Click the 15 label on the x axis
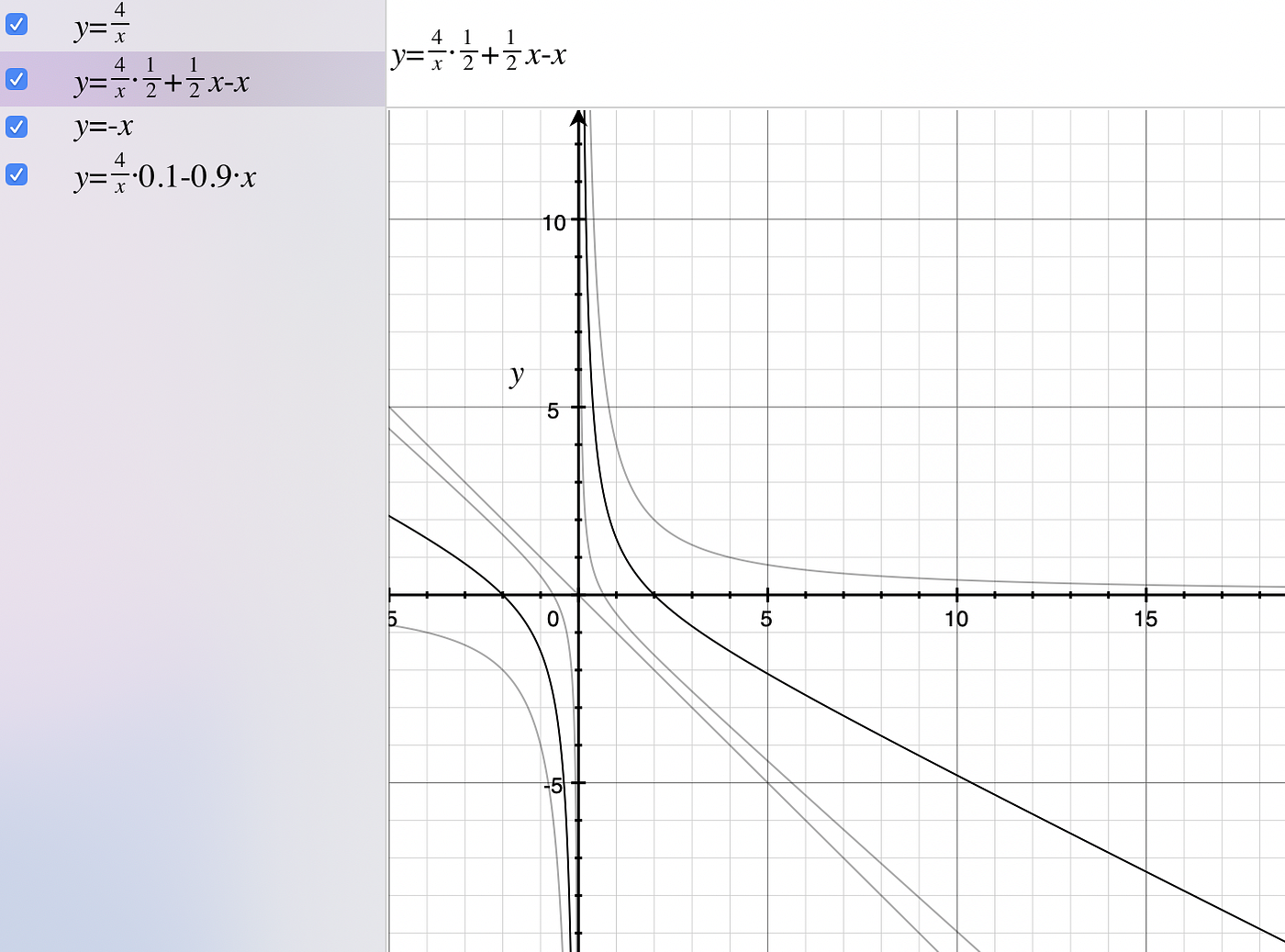 1145,620
